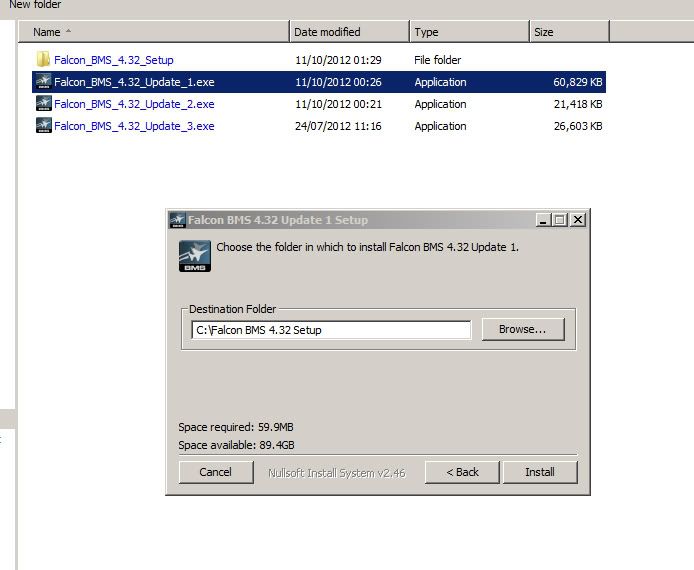The height and width of the screenshot is (570, 694).
Task: Click the Falcon_BMS_4.32_Update_2.exe application icon
Action: coord(44,104)
